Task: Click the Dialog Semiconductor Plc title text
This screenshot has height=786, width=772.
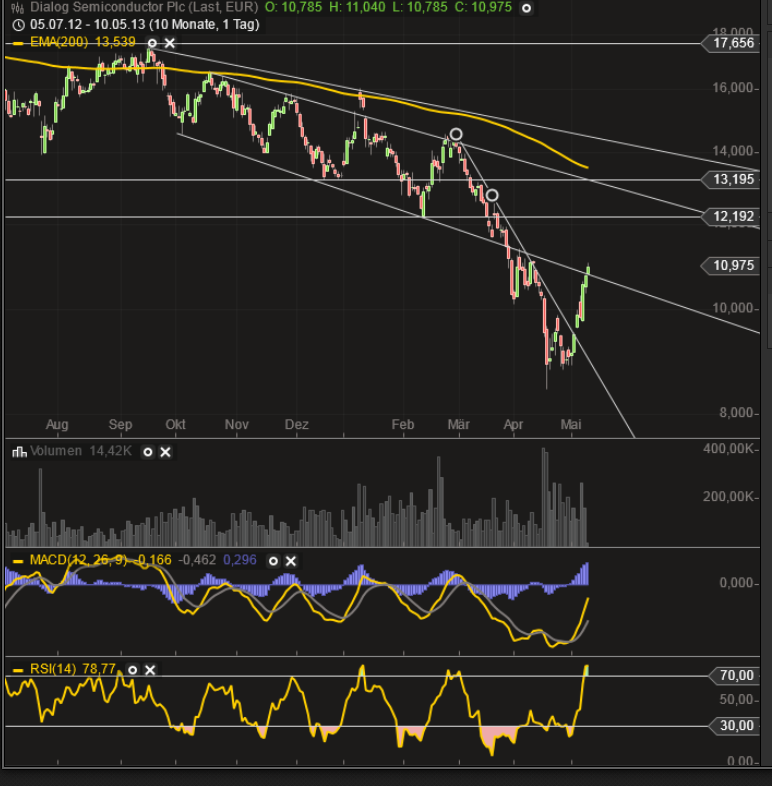Action: [144, 8]
